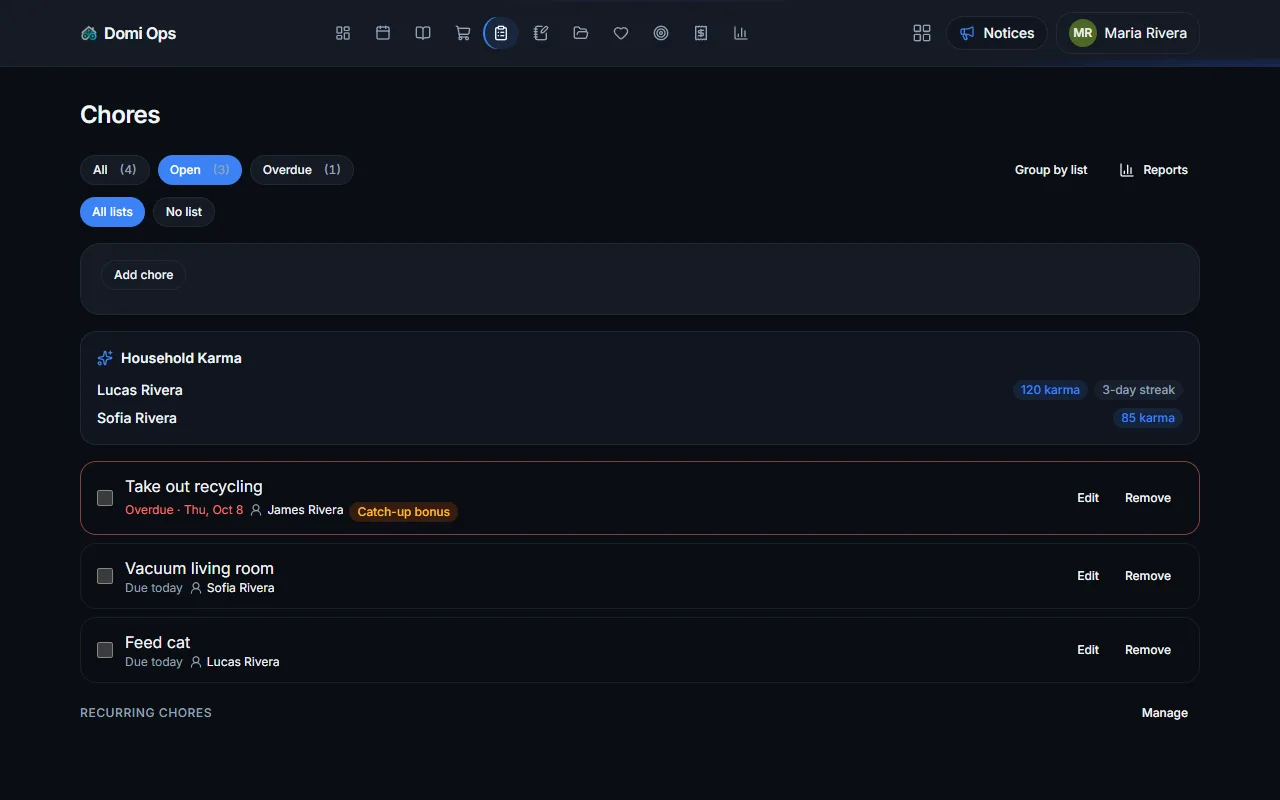Click the 3-day streak badge

(x=1138, y=390)
